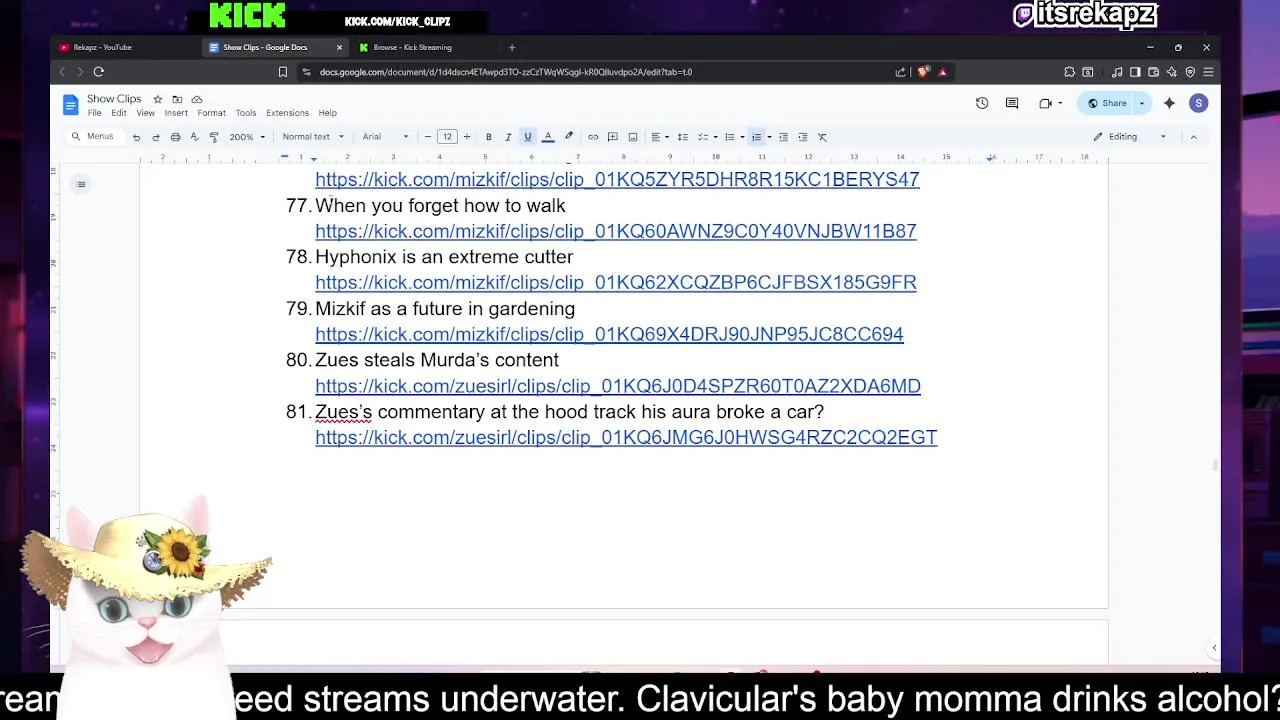
Task: Clear formatting with the crossed T icon
Action: coord(822,137)
